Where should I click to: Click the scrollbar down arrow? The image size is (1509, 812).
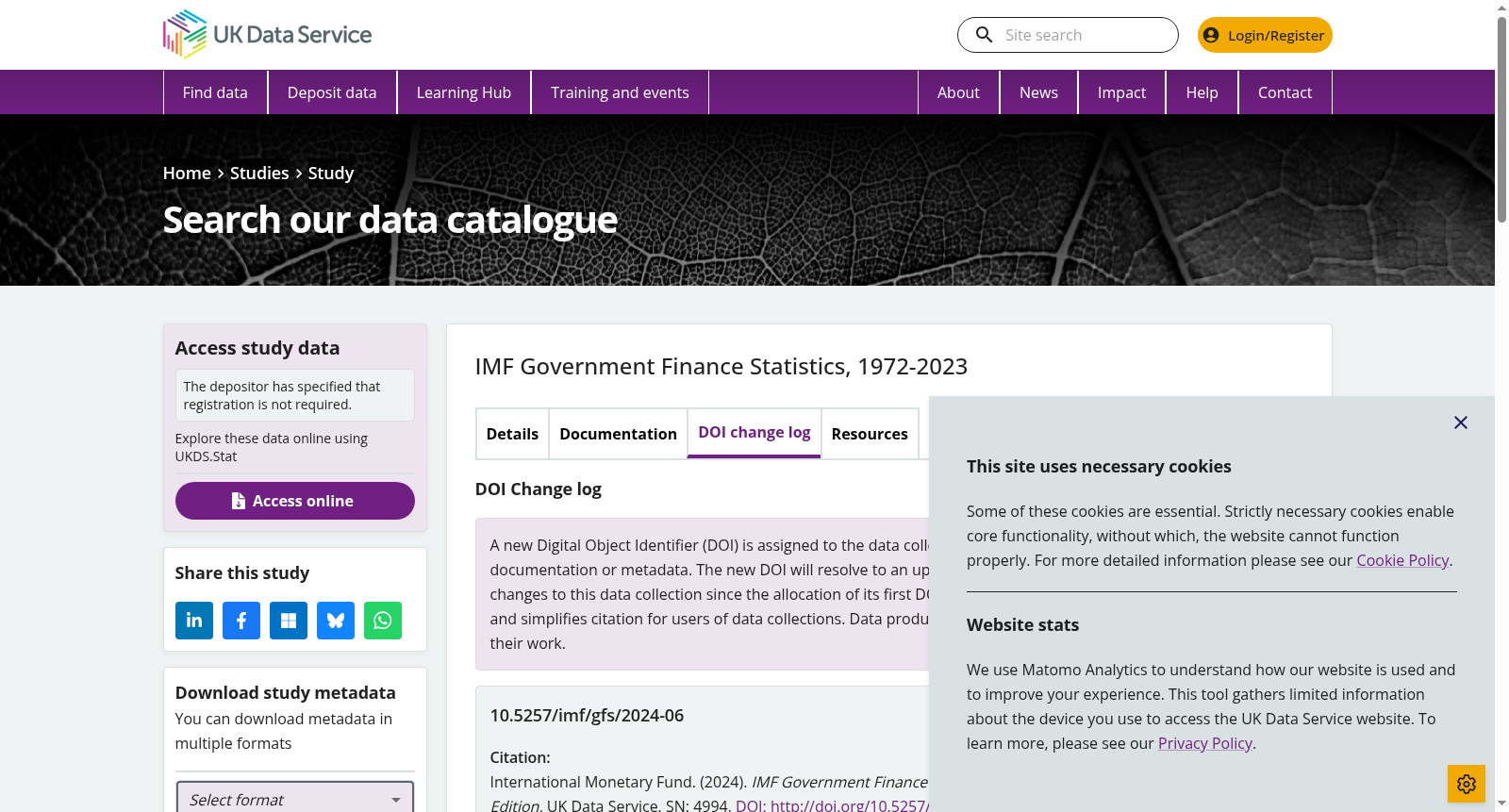[x=1501, y=804]
